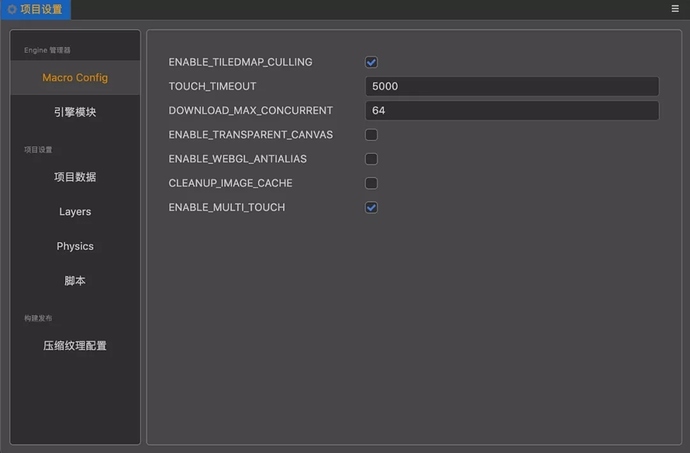Screen dimensions: 690x453
Task: Uncheck ENABLE_MULTI_TOUCH checkbox
Action: click(x=371, y=207)
